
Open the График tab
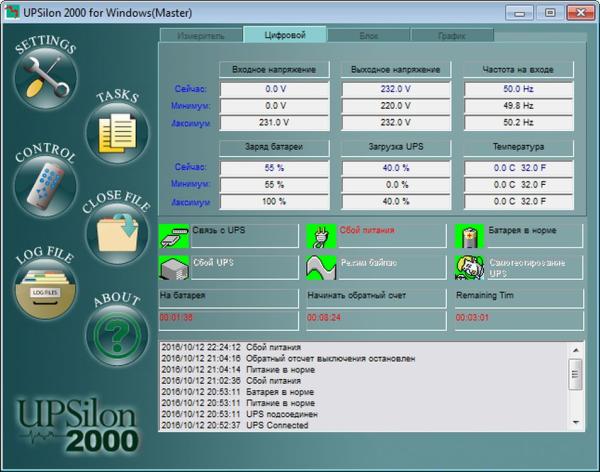(452, 36)
